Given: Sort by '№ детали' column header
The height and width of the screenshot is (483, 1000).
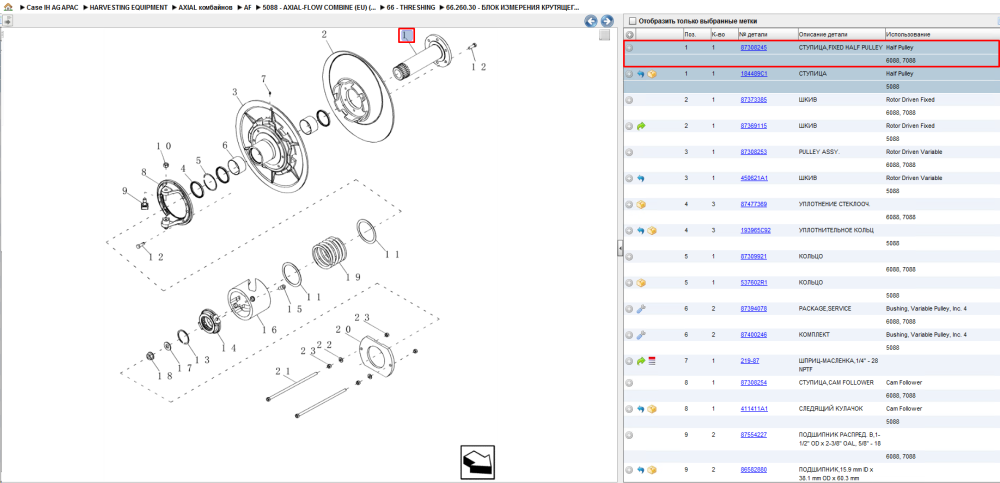Looking at the screenshot, I should coord(767,34).
